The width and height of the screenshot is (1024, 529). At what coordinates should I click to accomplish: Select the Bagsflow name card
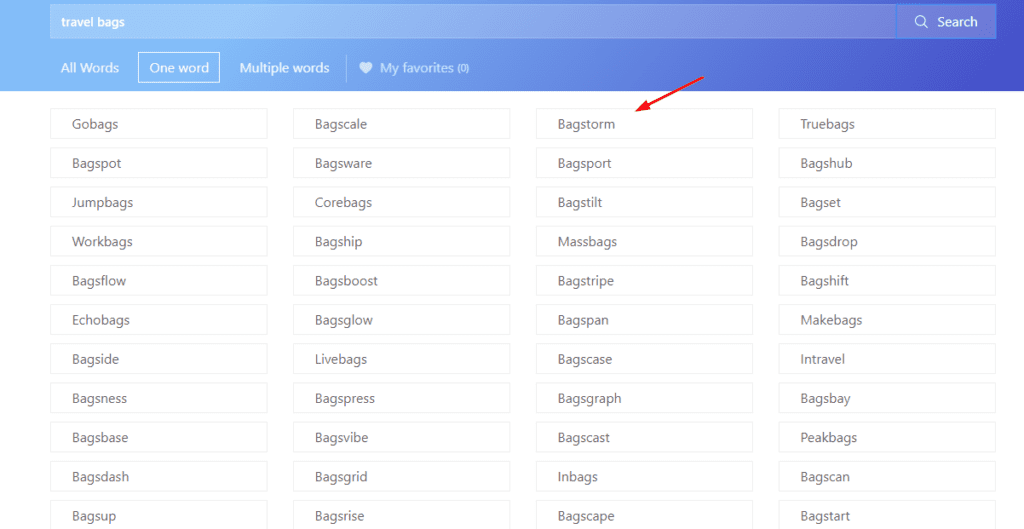[x=159, y=280]
